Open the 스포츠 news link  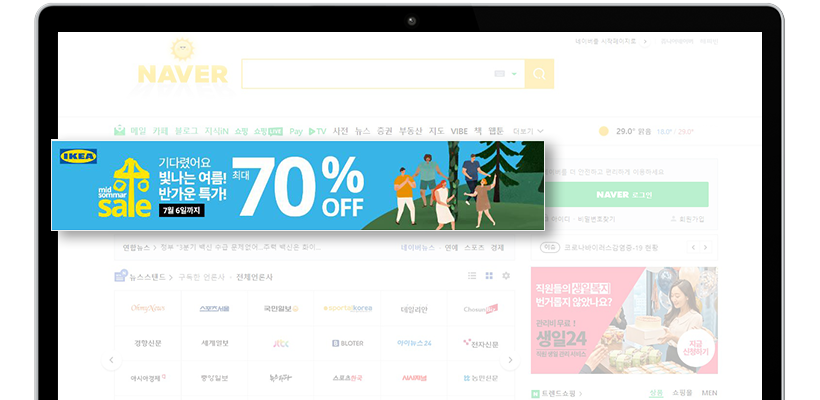tap(474, 247)
